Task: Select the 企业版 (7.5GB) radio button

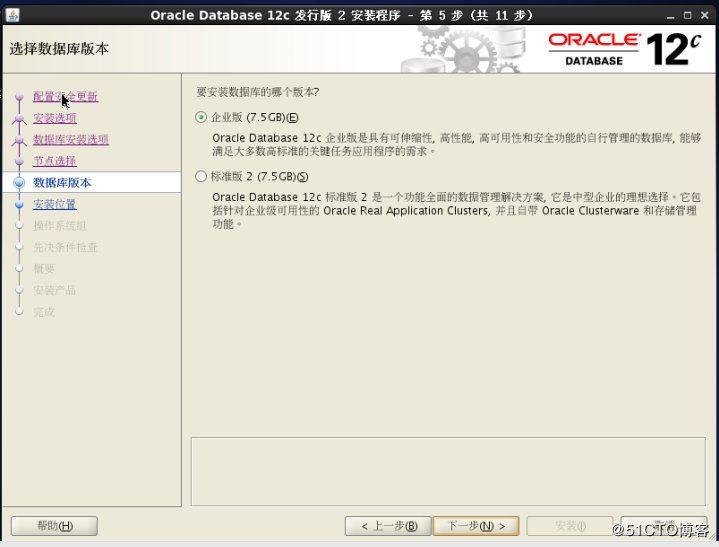Action: pos(201,117)
